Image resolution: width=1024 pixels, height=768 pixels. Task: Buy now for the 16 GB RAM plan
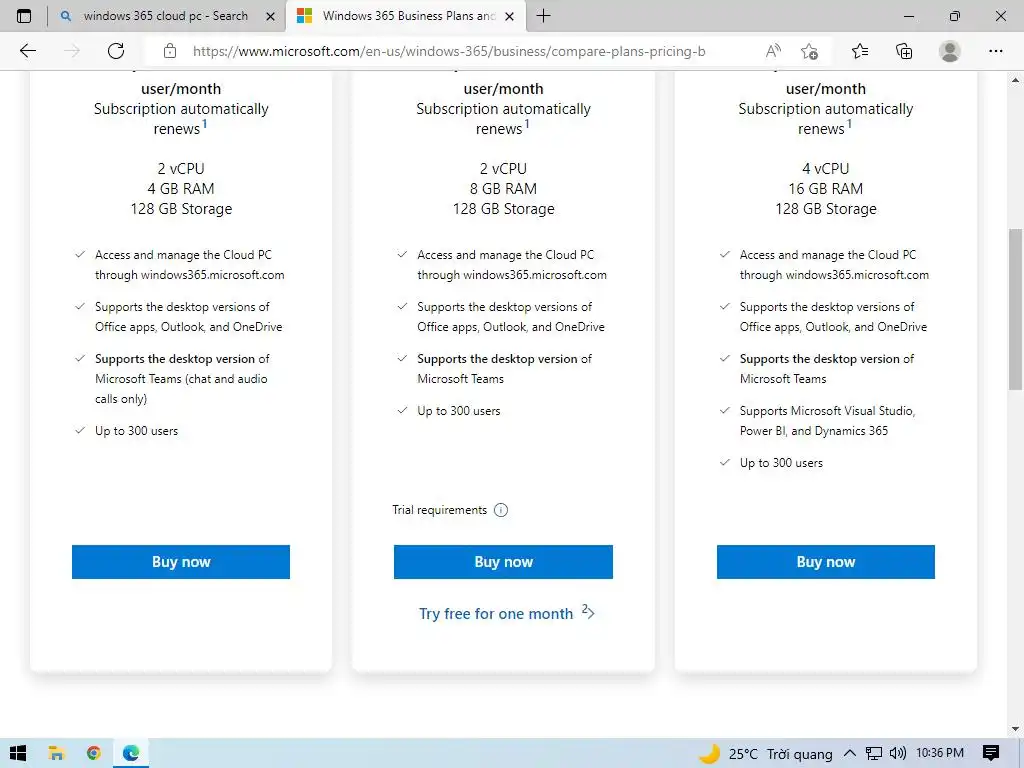pos(825,562)
